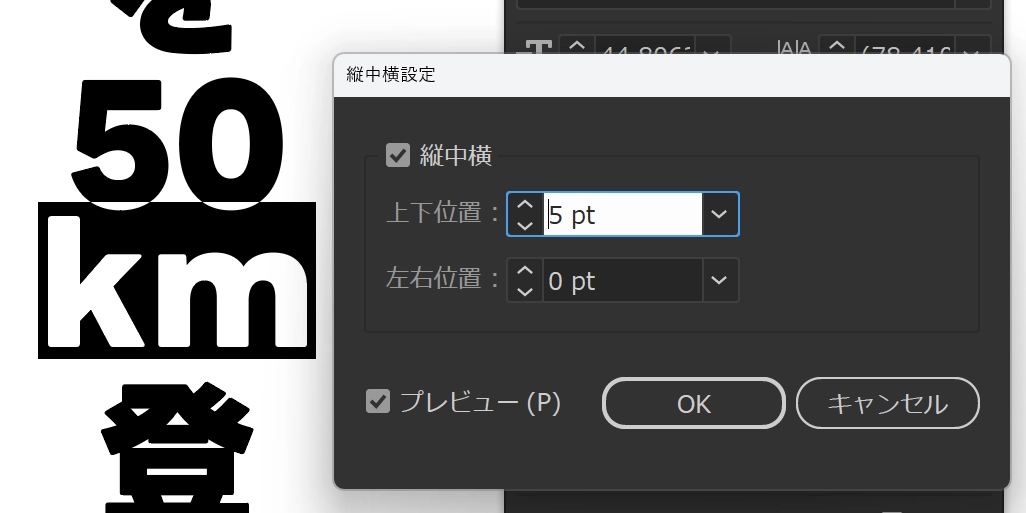This screenshot has height=513, width=1026.
Task: Click the 上下位置 text field showing 5 pt
Action: click(x=622, y=214)
